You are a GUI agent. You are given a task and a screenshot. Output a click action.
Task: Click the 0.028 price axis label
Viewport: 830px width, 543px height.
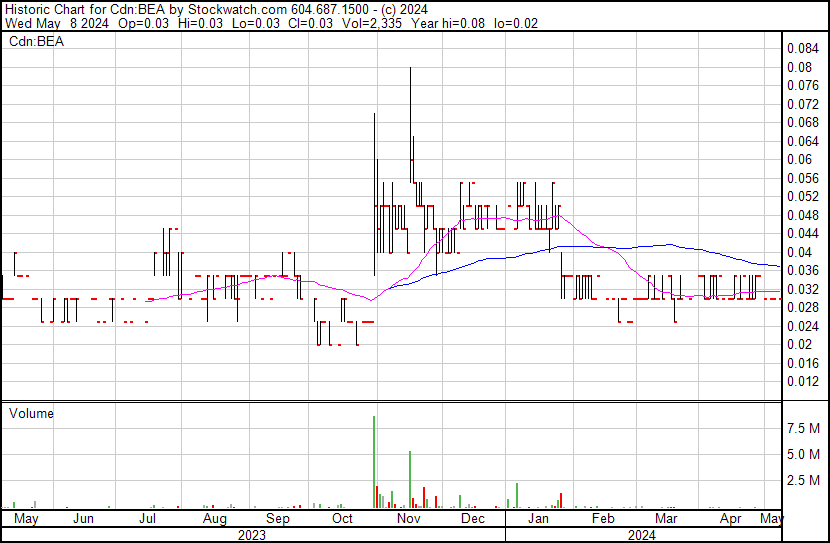click(x=803, y=308)
